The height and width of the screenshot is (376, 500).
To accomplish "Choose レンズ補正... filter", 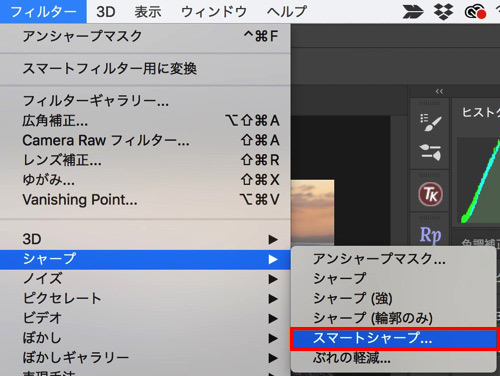I will 145,160.
